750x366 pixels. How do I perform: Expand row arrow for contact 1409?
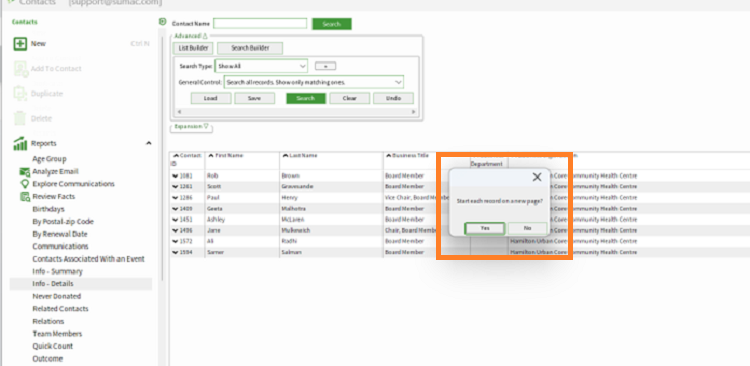click(175, 209)
